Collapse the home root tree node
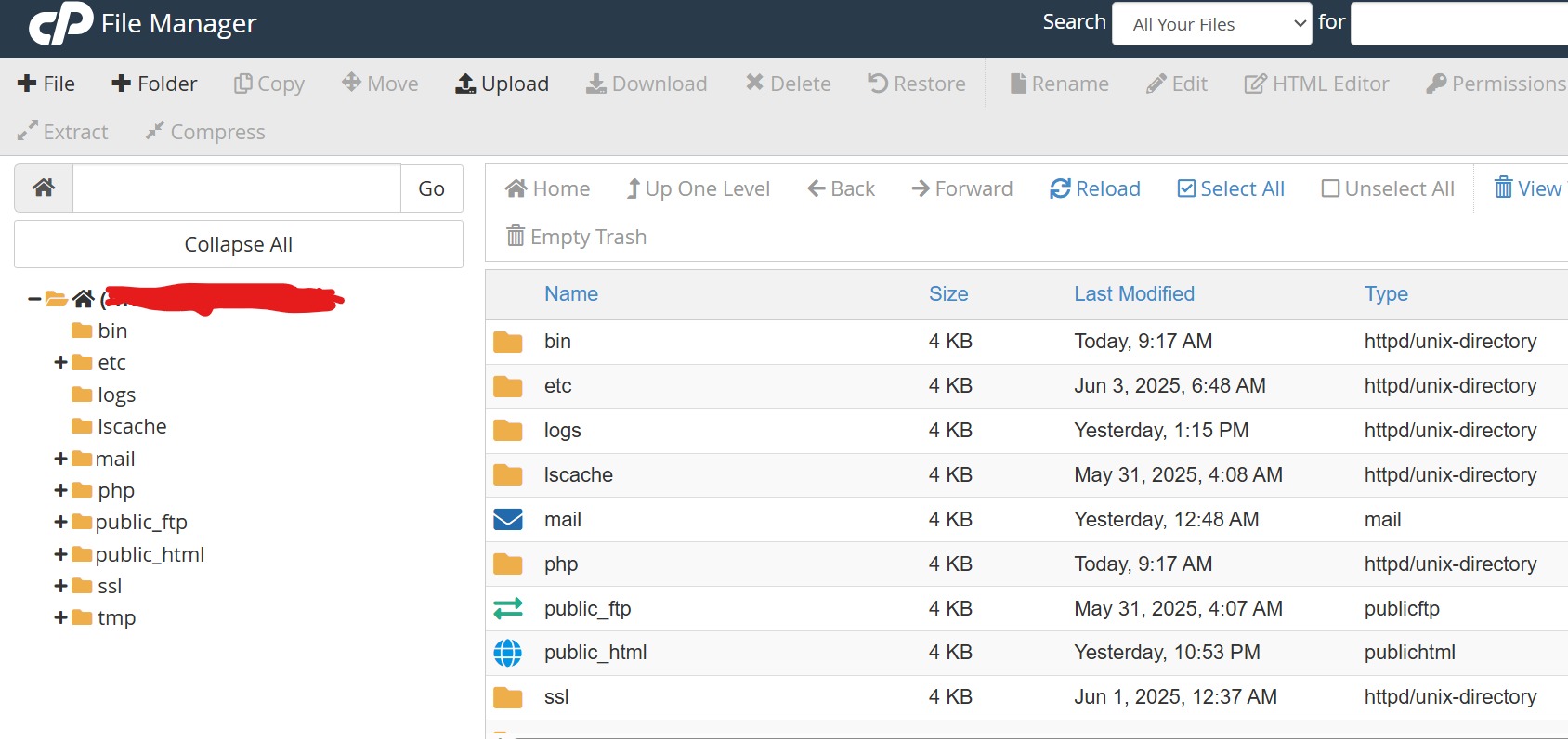 [x=34, y=299]
